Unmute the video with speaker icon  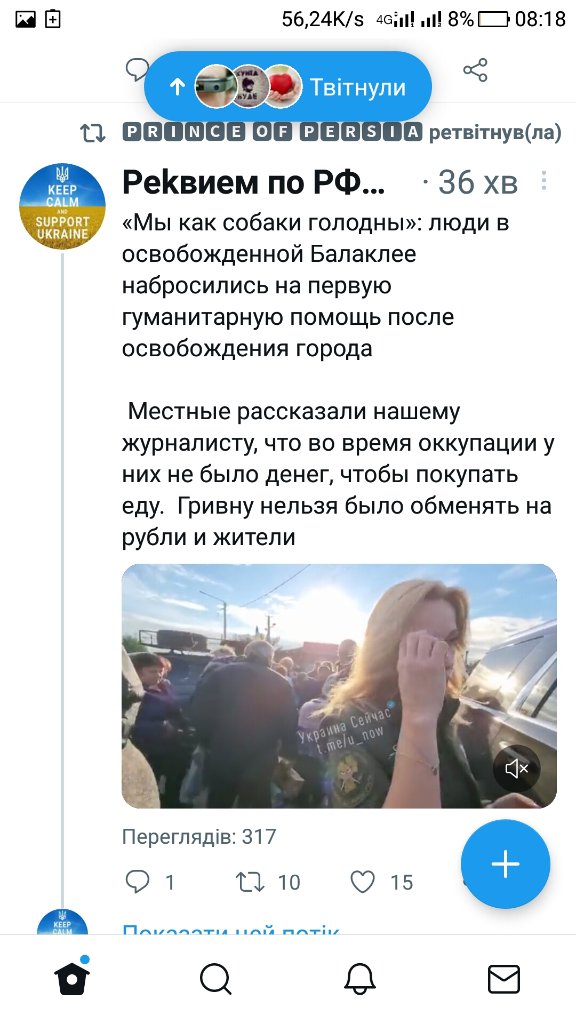[x=517, y=769]
